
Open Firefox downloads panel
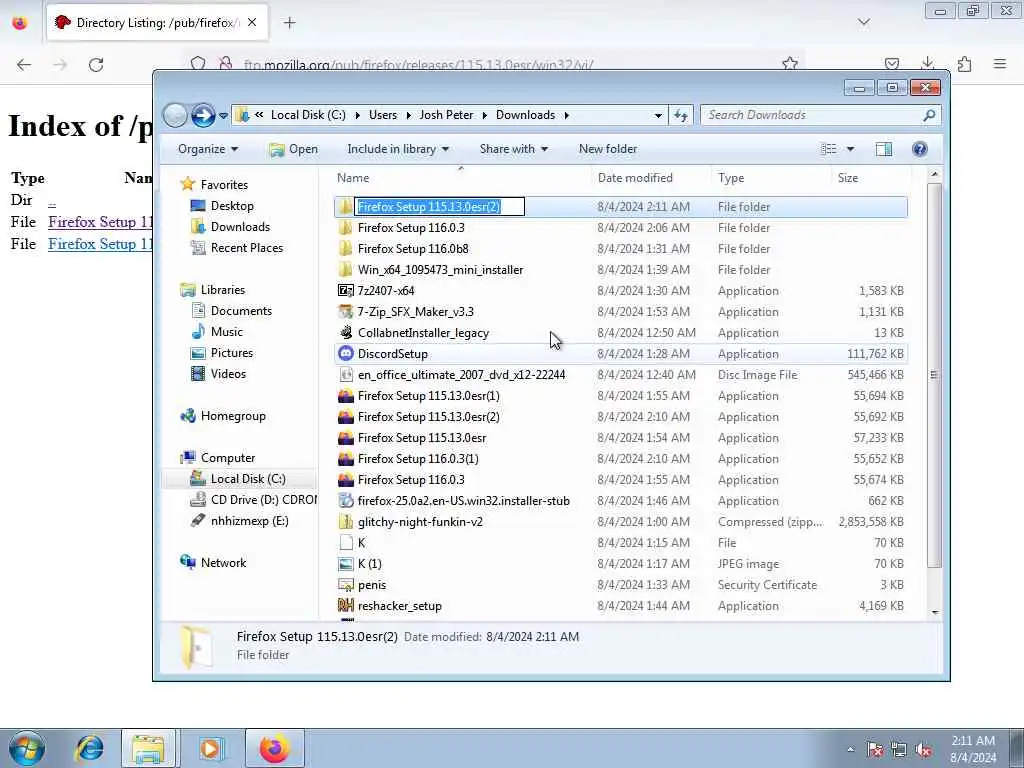point(927,63)
